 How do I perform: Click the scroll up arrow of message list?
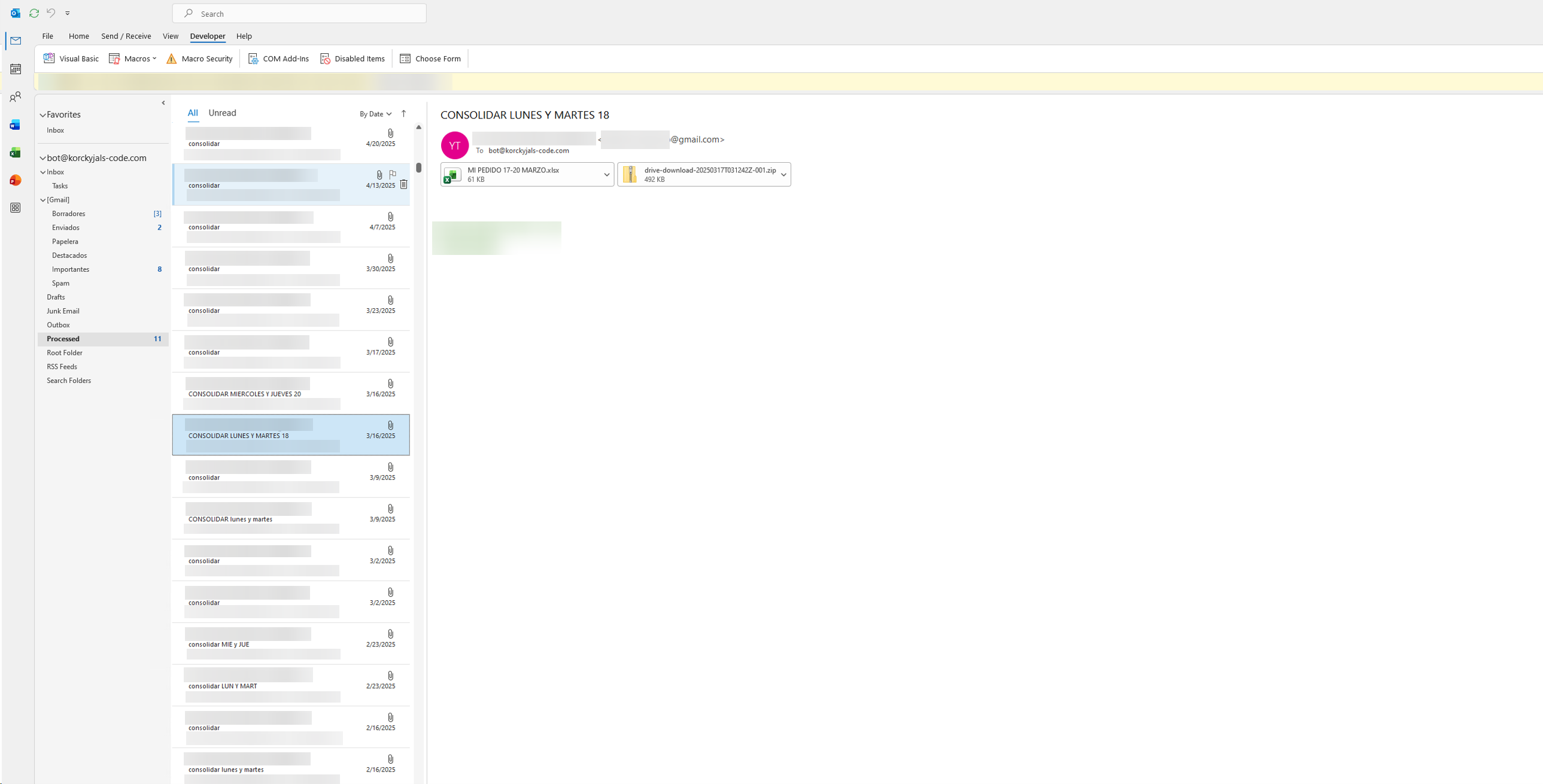[419, 127]
